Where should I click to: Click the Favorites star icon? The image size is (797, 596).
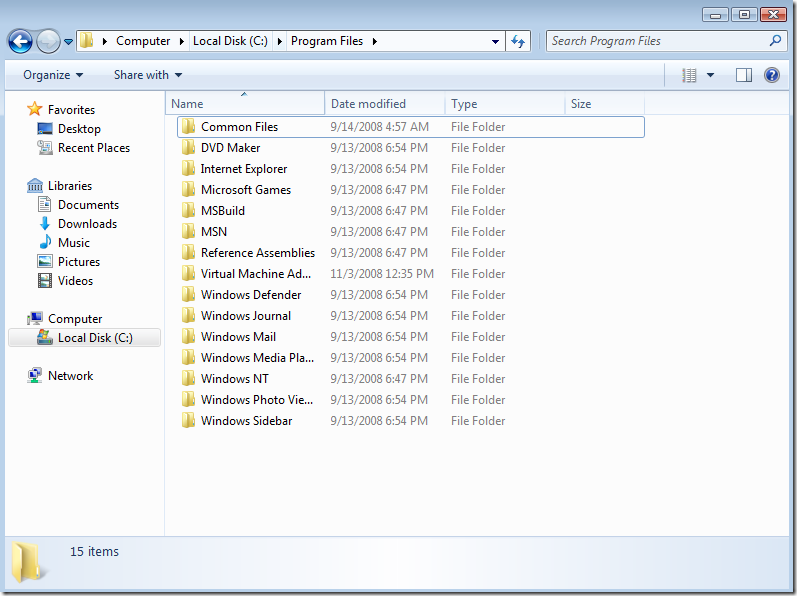tap(35, 109)
